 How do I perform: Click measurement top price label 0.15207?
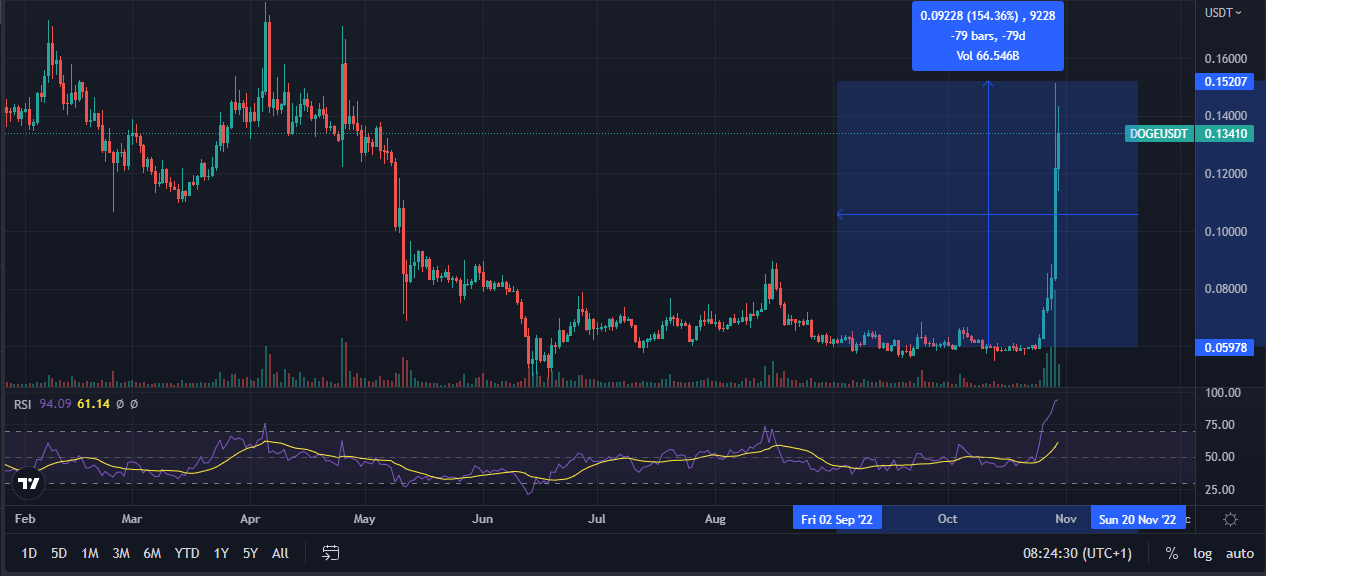[1224, 81]
